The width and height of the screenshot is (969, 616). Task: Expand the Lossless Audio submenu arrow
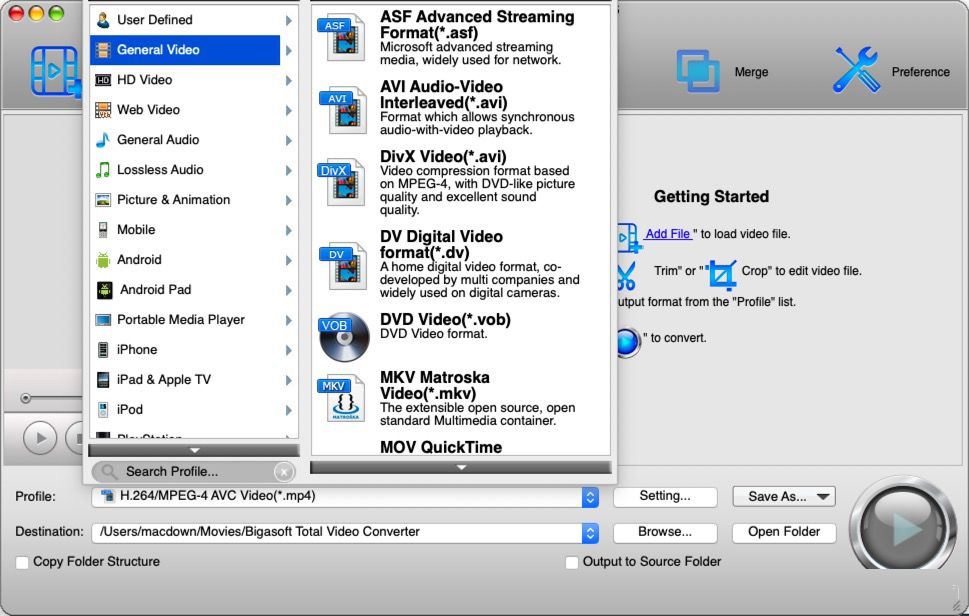tap(289, 171)
